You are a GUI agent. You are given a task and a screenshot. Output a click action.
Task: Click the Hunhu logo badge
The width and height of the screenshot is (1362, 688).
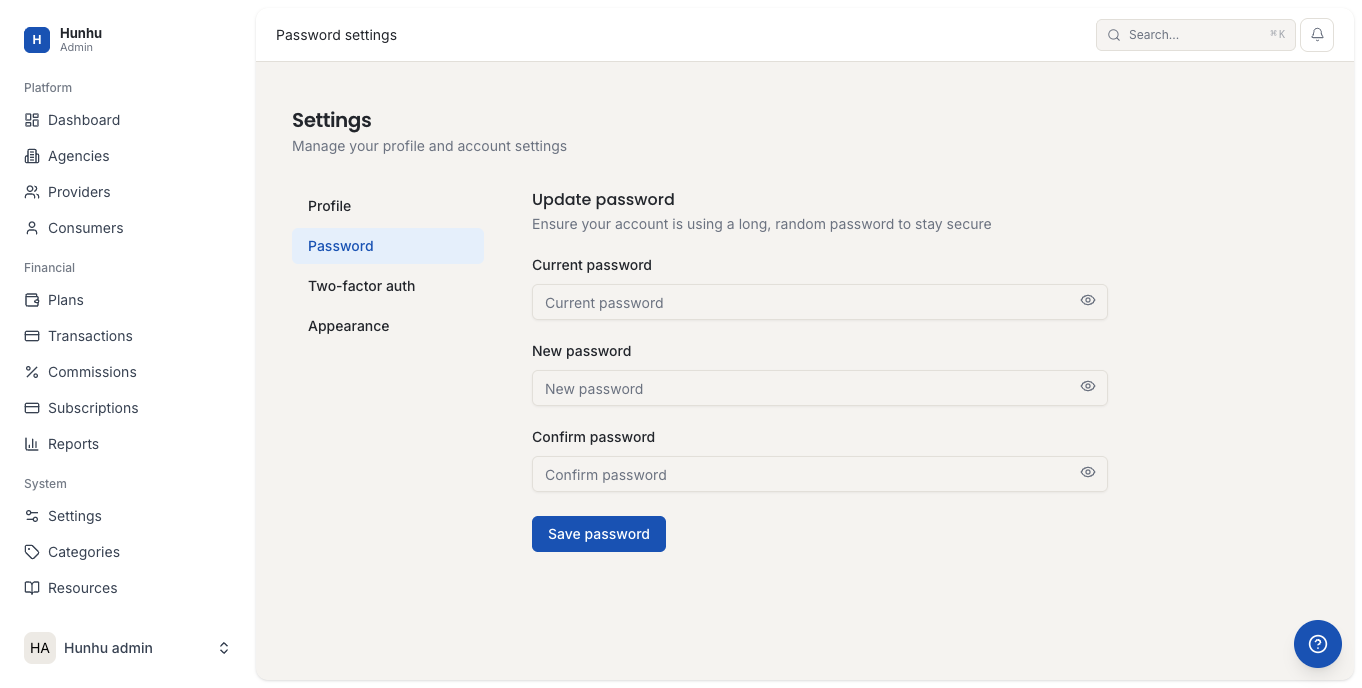(37, 40)
